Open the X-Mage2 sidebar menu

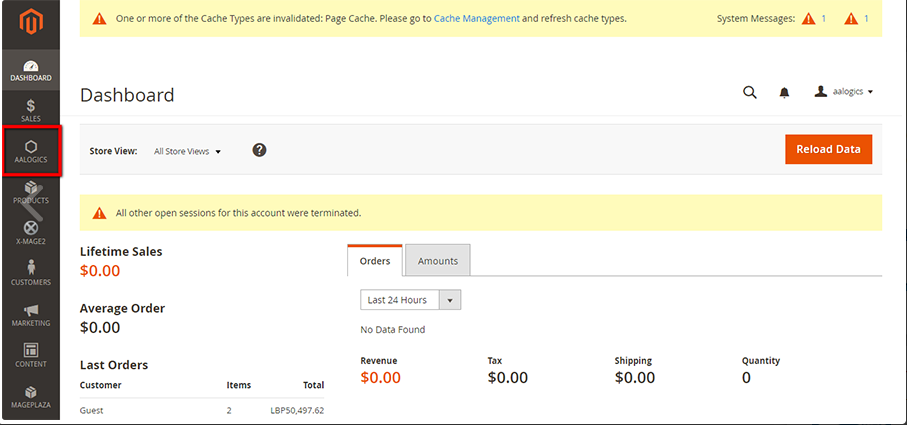point(31,233)
